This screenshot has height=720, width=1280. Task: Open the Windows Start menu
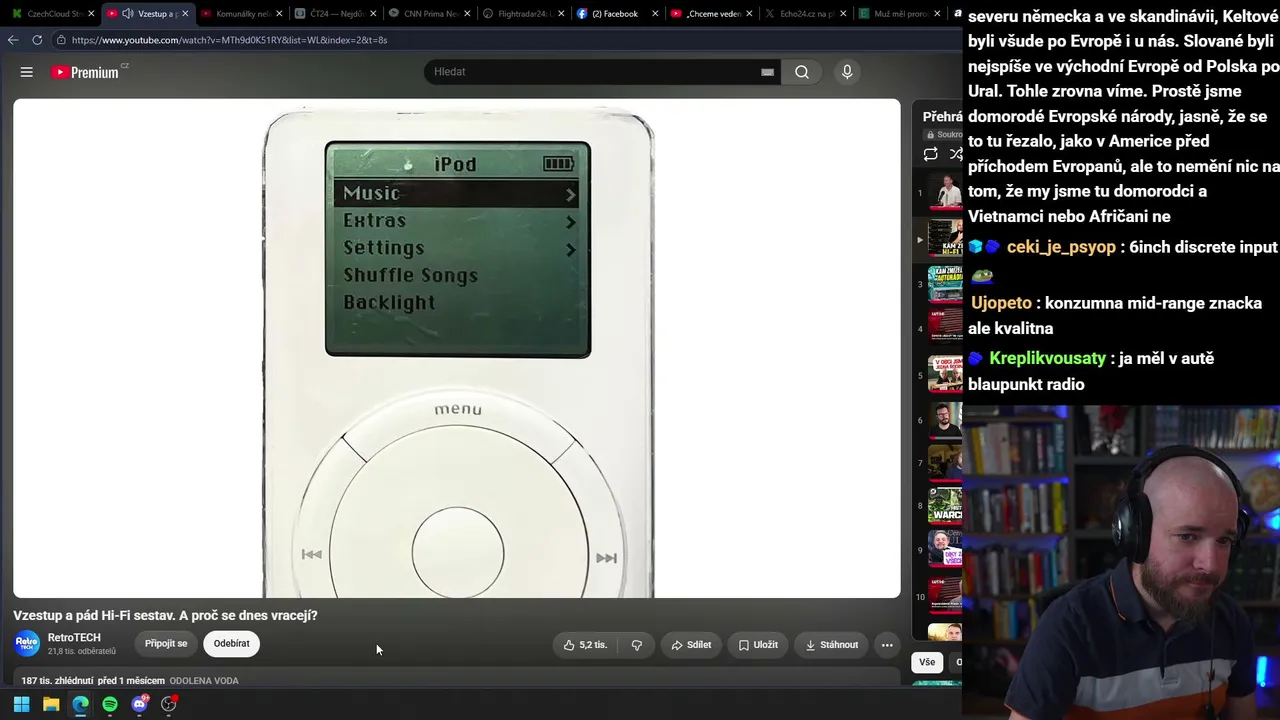[x=21, y=704]
